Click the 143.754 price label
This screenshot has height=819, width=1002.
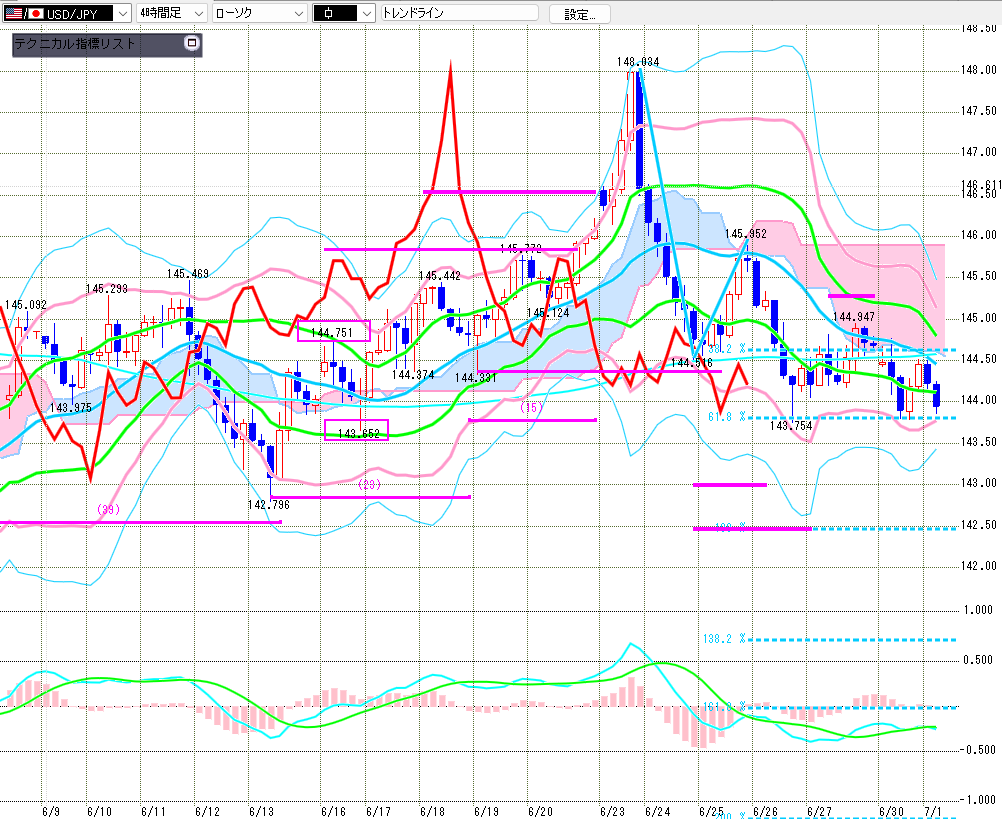pyautogui.click(x=791, y=425)
